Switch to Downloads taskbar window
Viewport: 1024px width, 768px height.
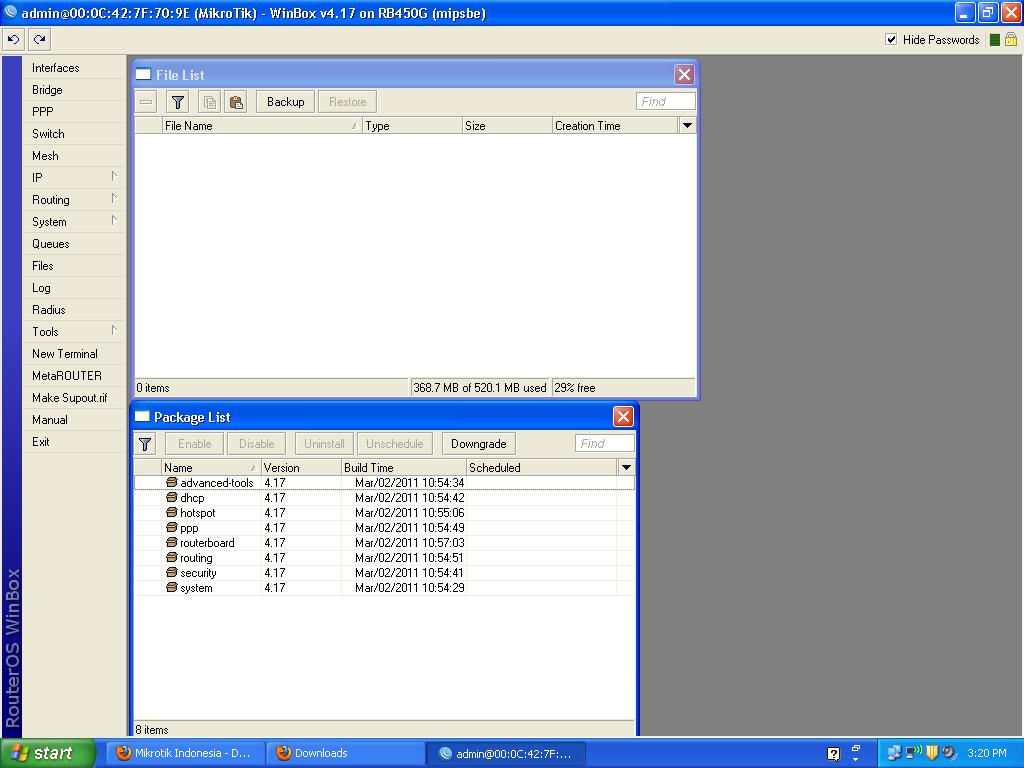click(x=345, y=754)
